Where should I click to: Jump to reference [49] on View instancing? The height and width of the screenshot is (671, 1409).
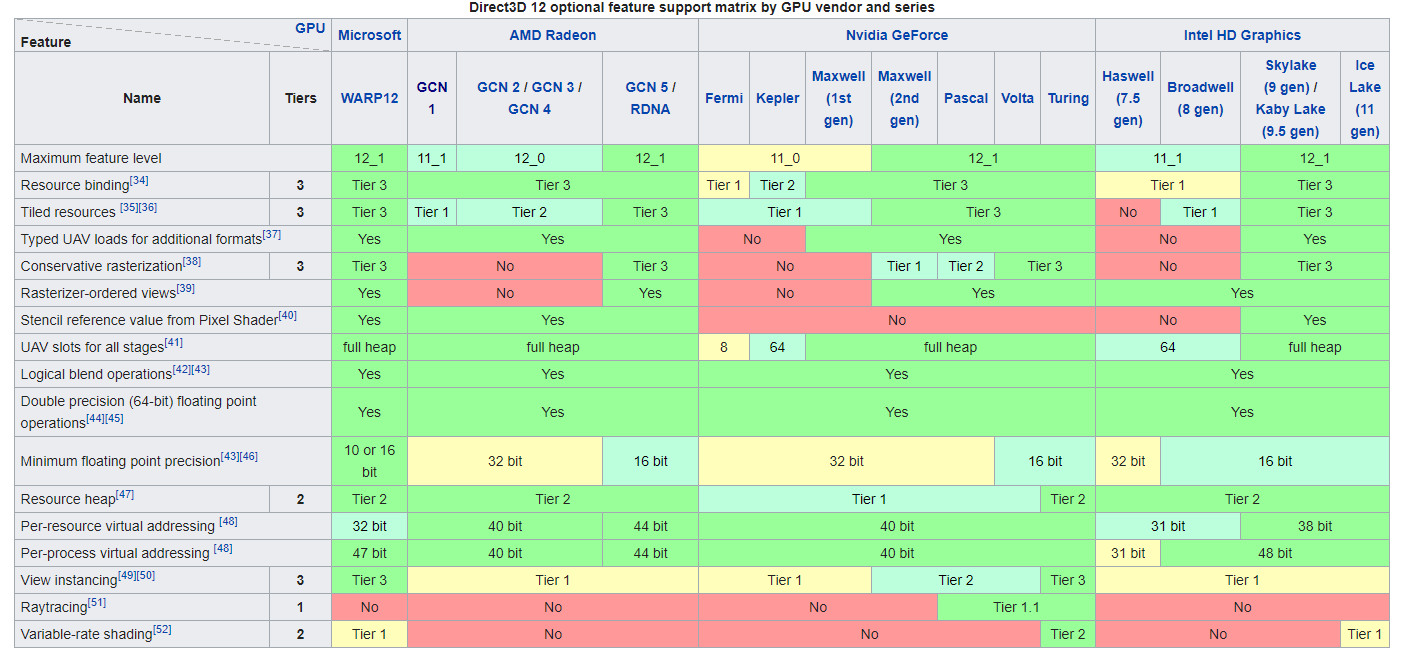click(x=127, y=576)
